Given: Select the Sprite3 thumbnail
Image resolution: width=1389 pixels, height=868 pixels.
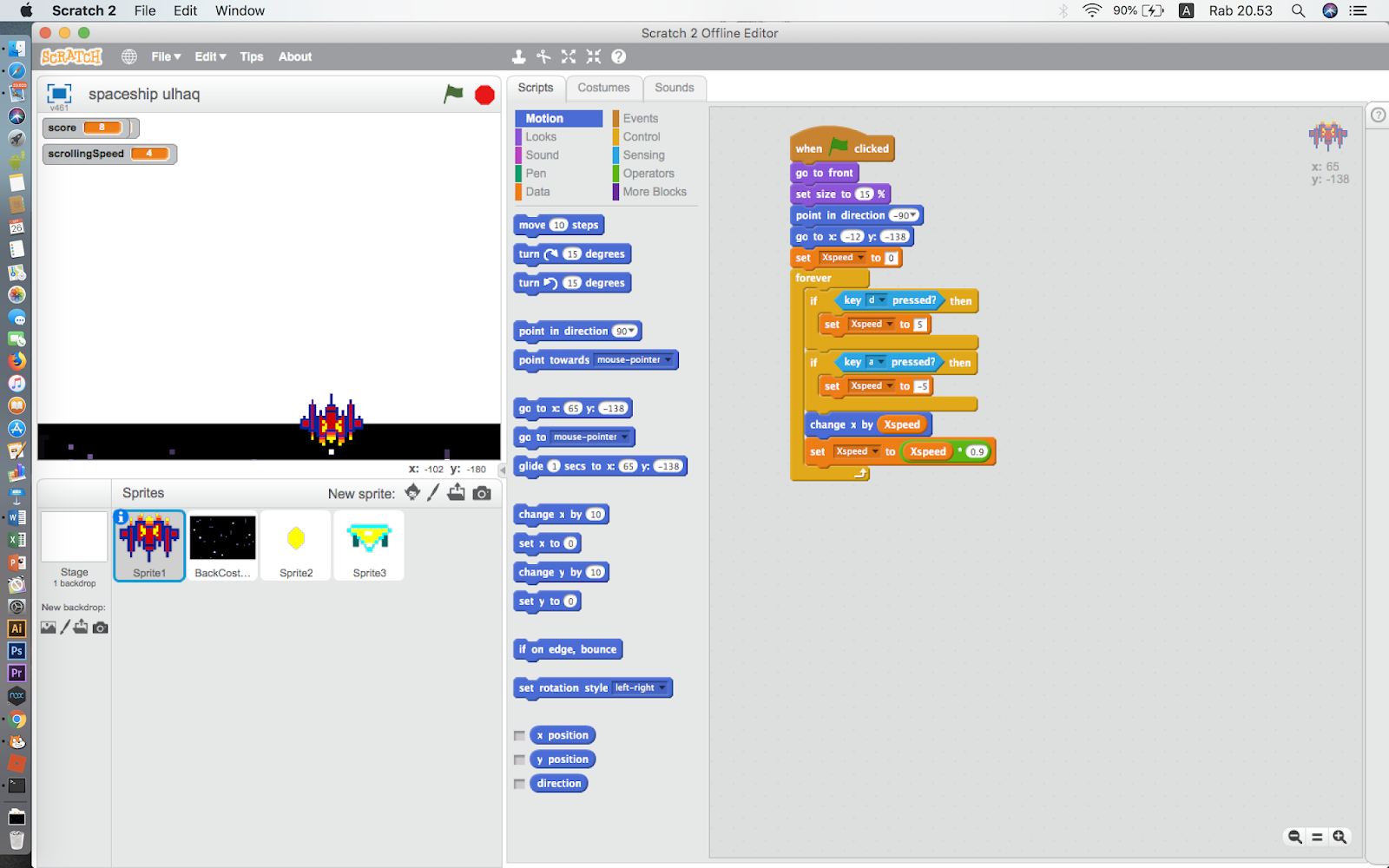Looking at the screenshot, I should (x=369, y=545).
